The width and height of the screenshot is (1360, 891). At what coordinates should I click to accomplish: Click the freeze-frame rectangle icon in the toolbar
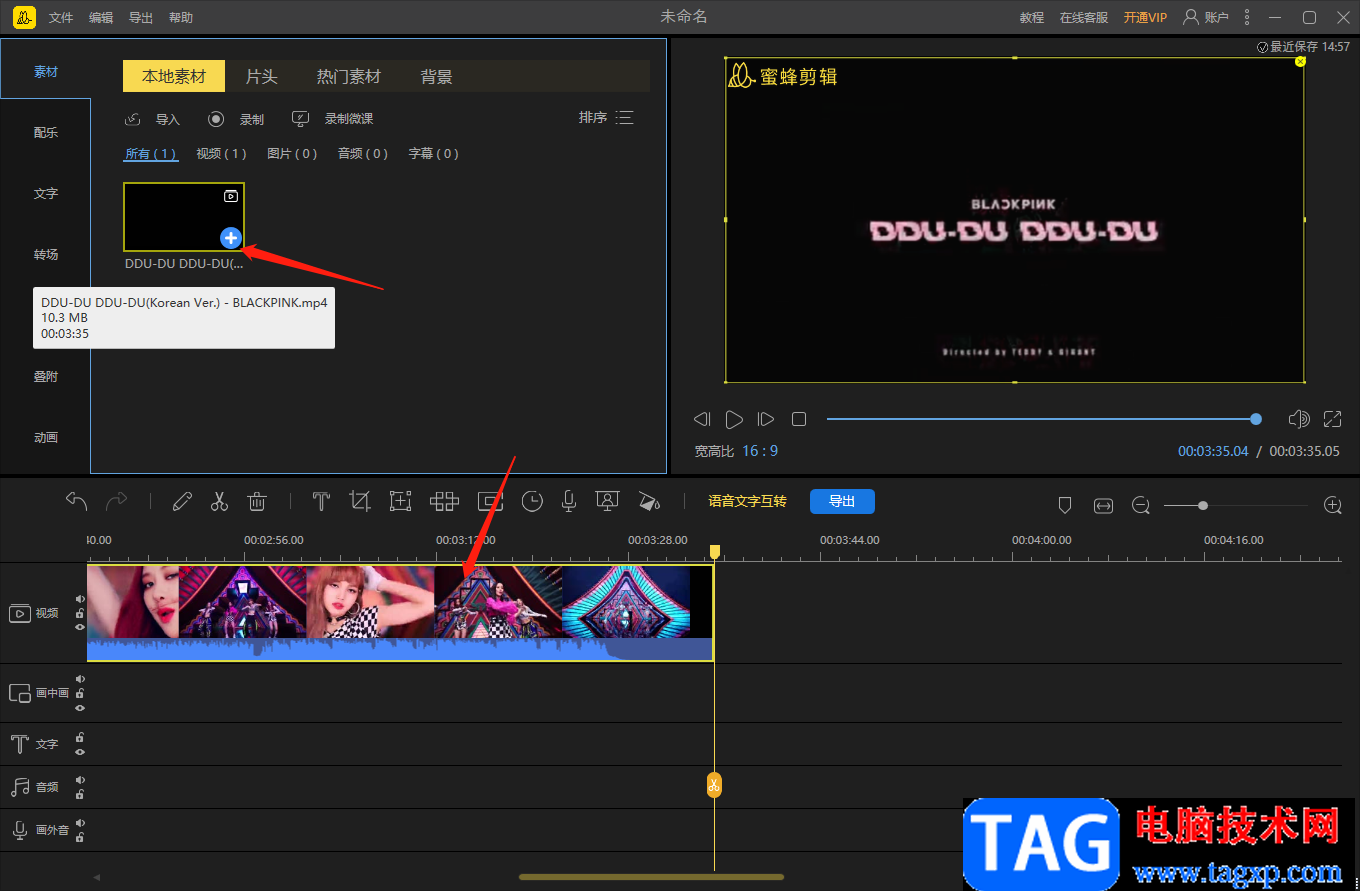pyautogui.click(x=490, y=501)
